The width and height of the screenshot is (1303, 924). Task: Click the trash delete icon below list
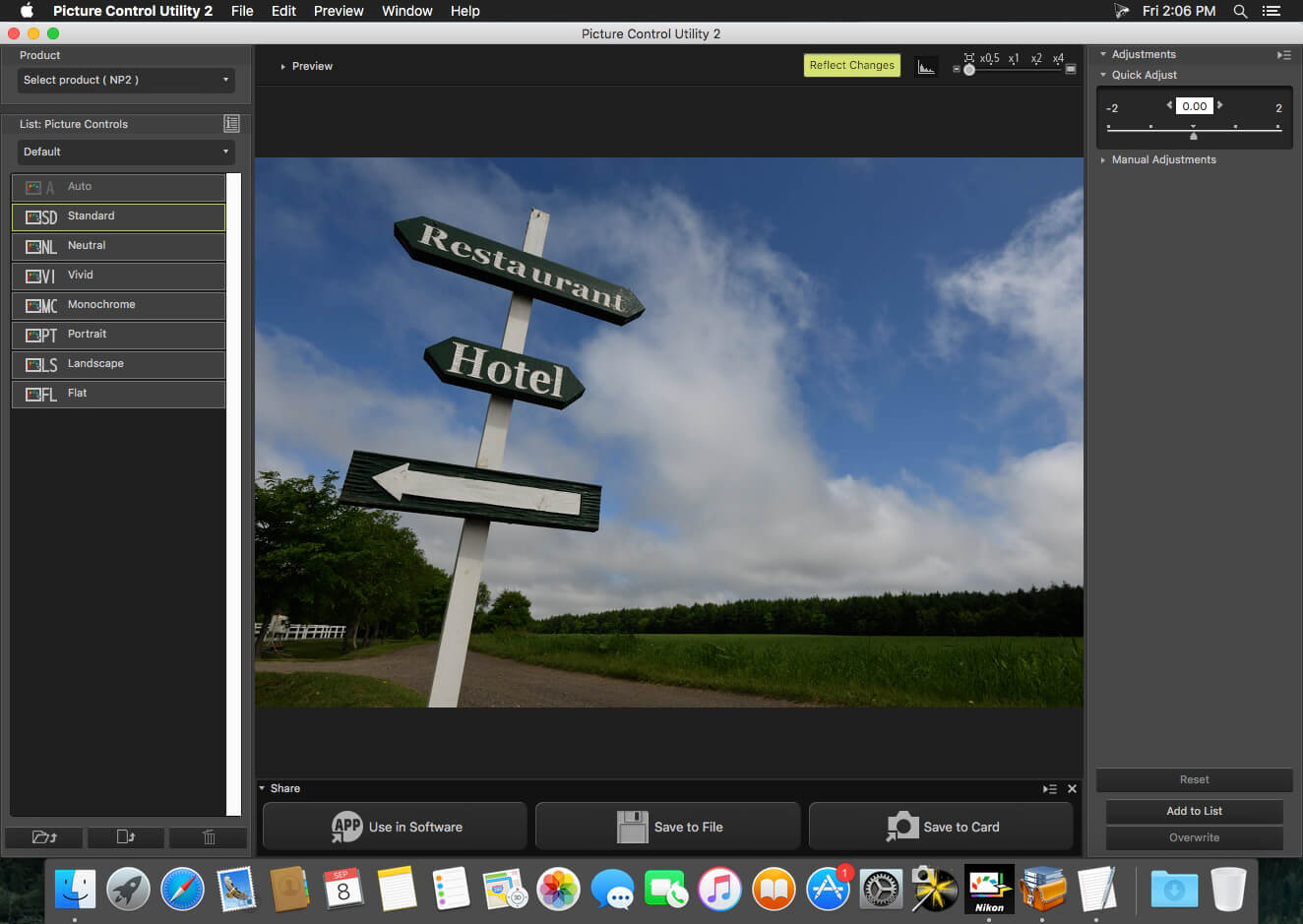coord(208,837)
